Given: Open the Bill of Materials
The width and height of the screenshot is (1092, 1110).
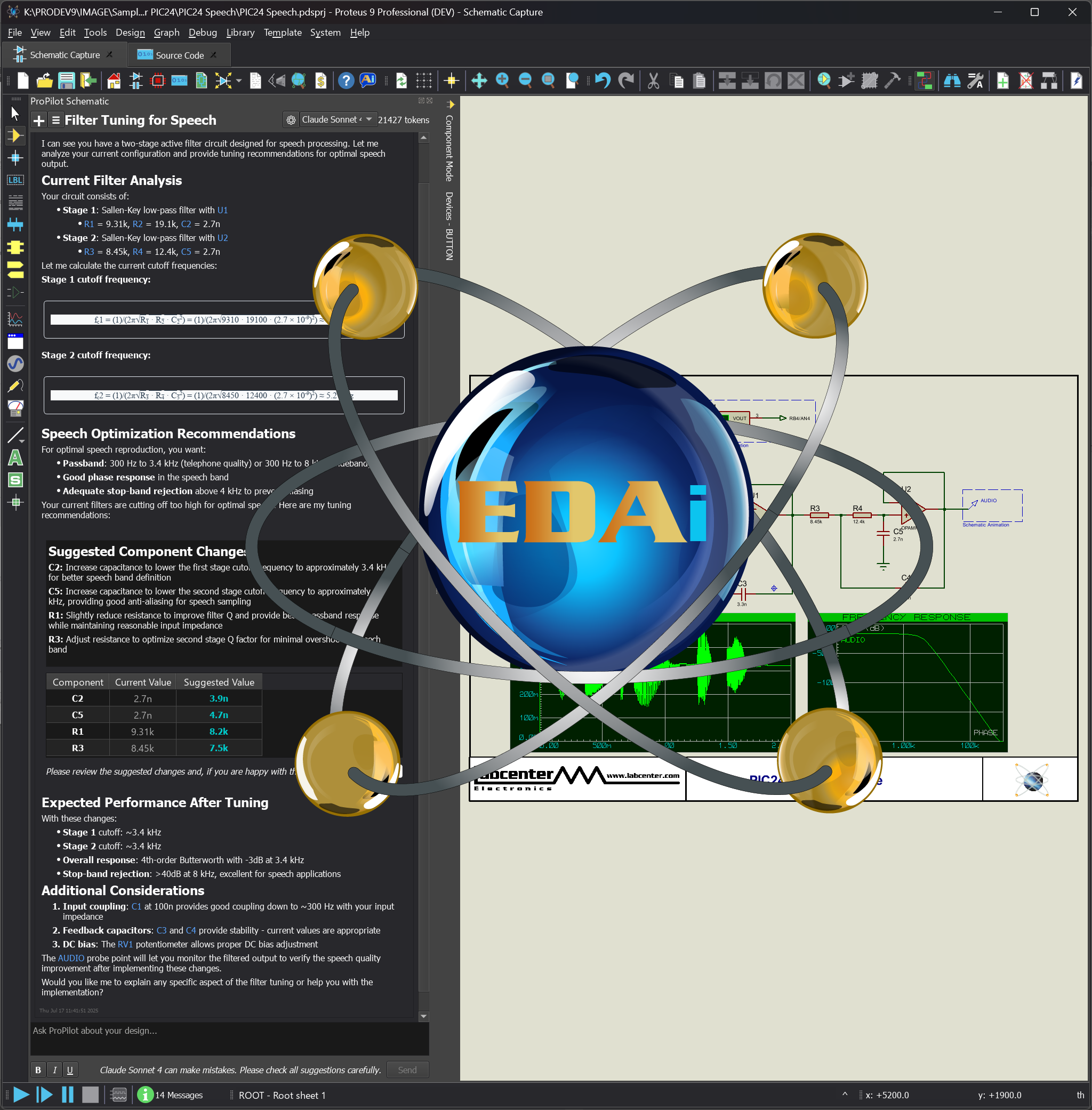Looking at the screenshot, I should [321, 81].
